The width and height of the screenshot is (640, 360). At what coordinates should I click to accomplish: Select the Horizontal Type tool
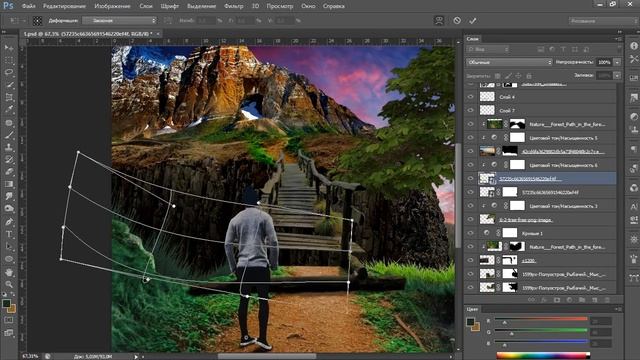pos(9,234)
